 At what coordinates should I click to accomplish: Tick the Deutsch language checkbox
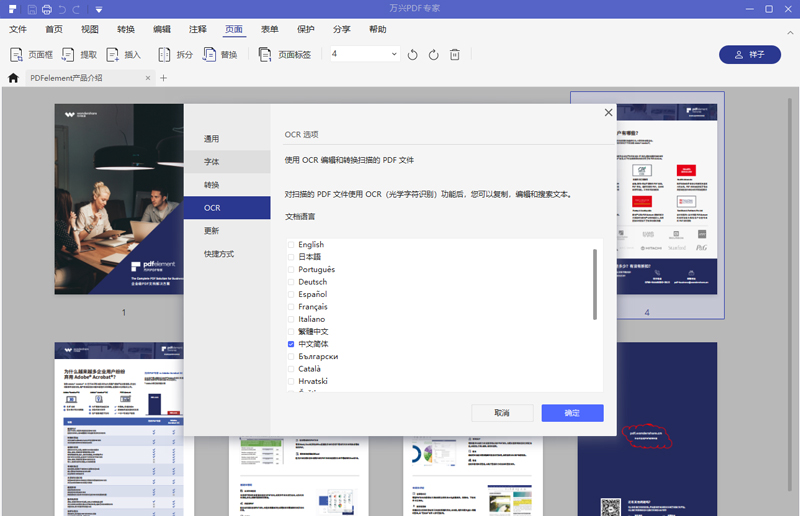[x=291, y=282]
